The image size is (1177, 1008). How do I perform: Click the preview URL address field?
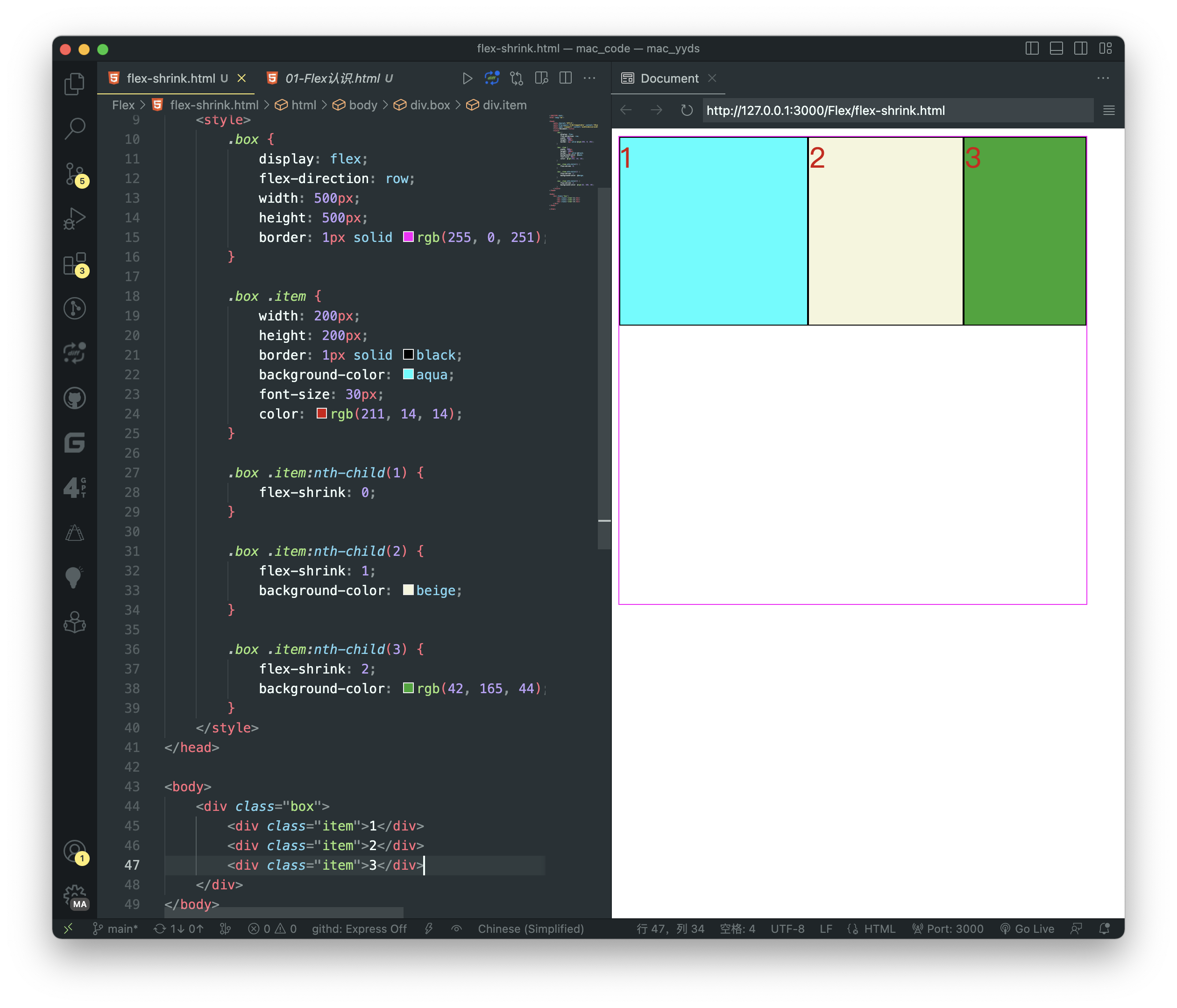tap(898, 110)
